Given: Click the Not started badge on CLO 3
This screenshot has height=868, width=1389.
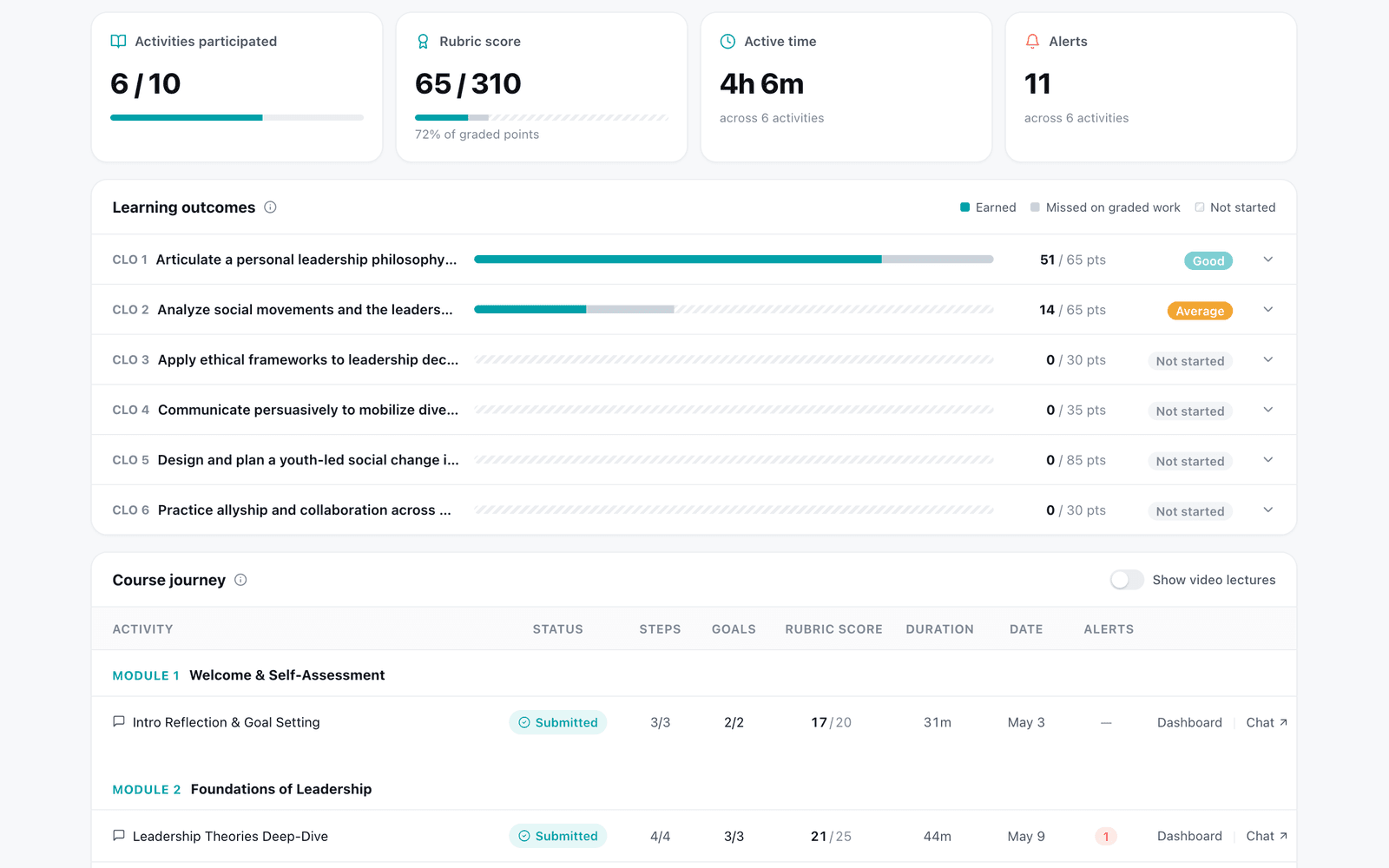Looking at the screenshot, I should pyautogui.click(x=1189, y=361).
